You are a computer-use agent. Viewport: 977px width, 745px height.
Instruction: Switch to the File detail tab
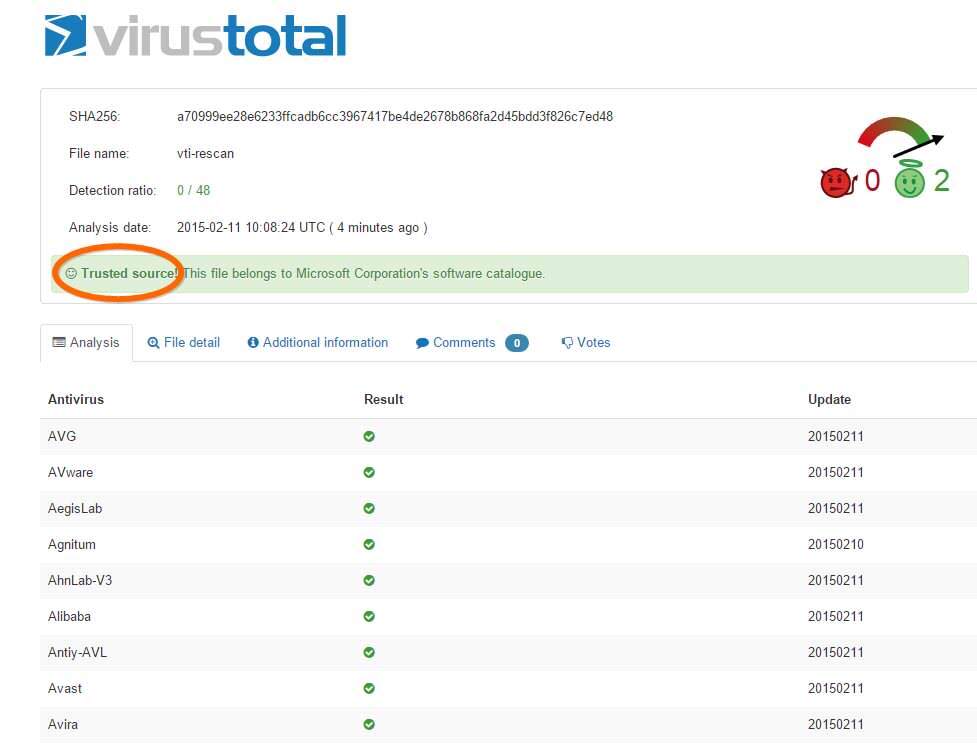coord(184,343)
